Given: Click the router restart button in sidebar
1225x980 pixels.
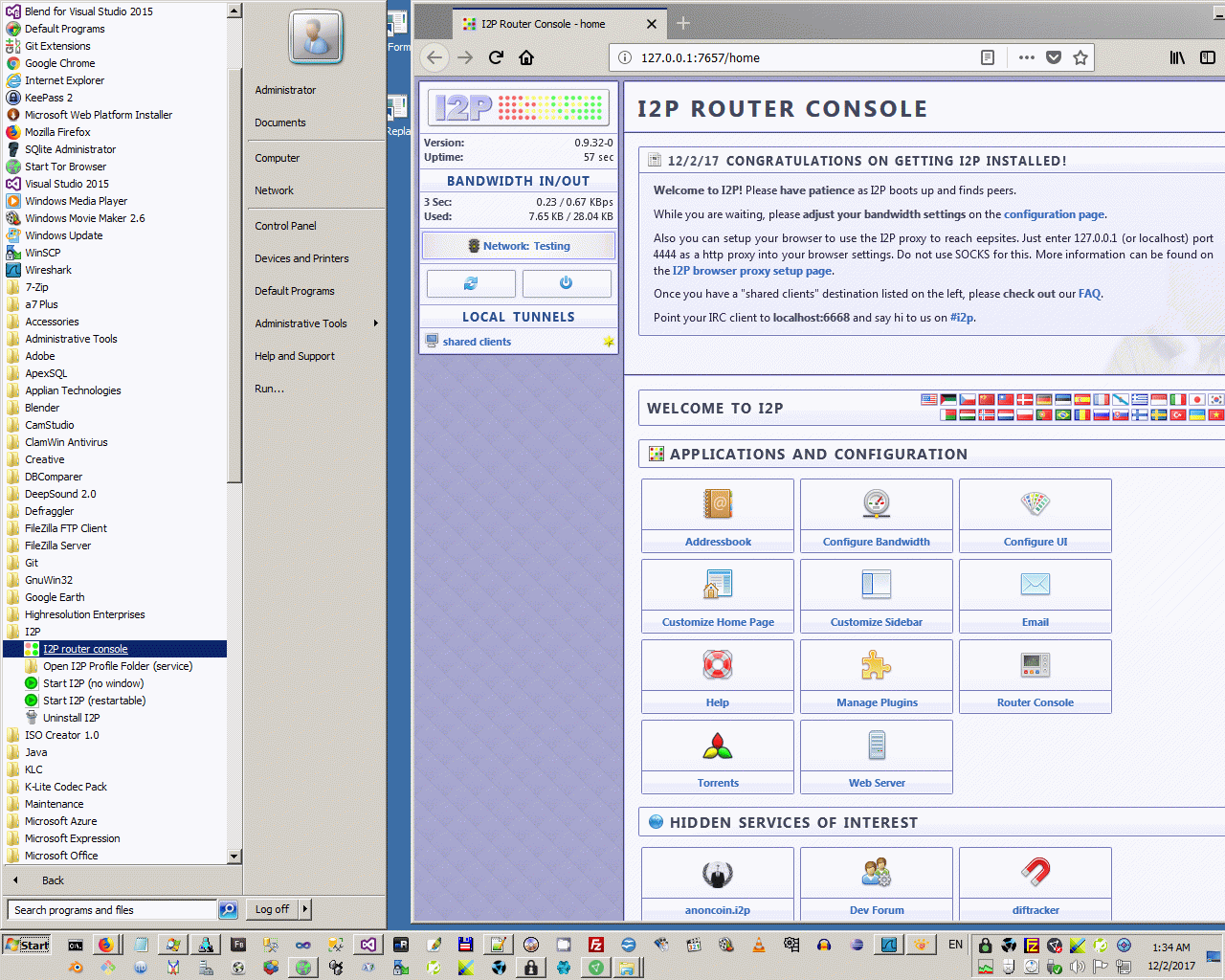Looking at the screenshot, I should [471, 283].
